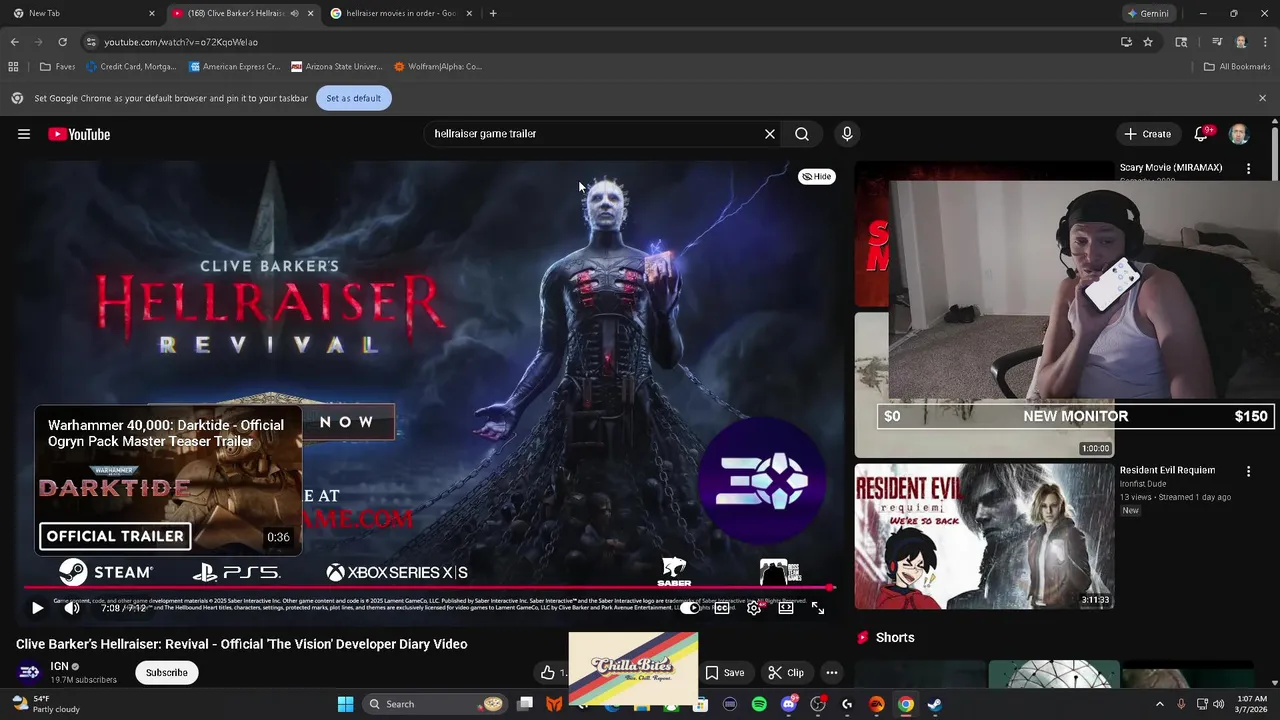The height and width of the screenshot is (720, 1280).
Task: Open the IGN channel name link
Action: (60, 667)
